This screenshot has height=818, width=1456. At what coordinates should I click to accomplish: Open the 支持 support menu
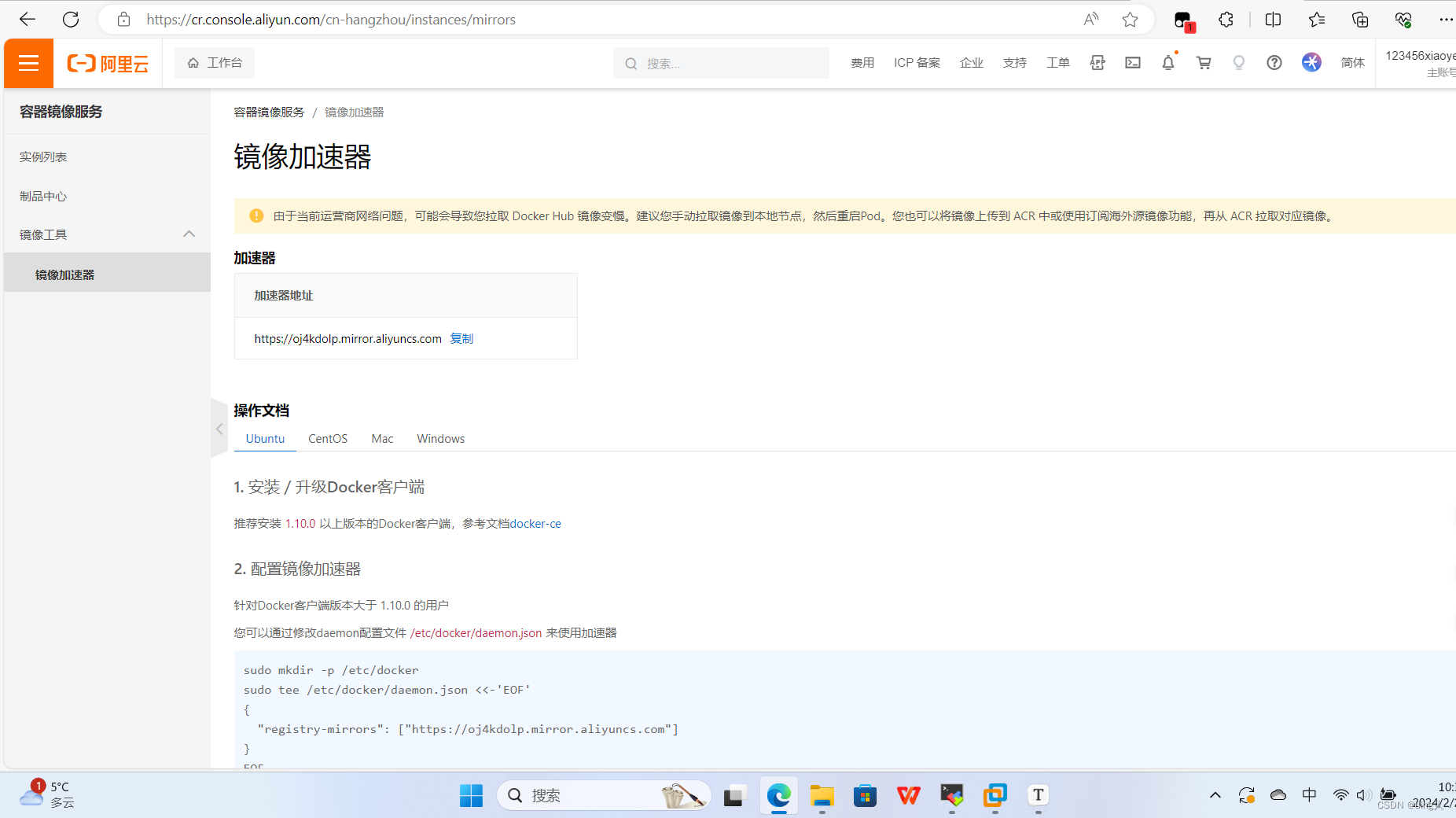point(1015,63)
